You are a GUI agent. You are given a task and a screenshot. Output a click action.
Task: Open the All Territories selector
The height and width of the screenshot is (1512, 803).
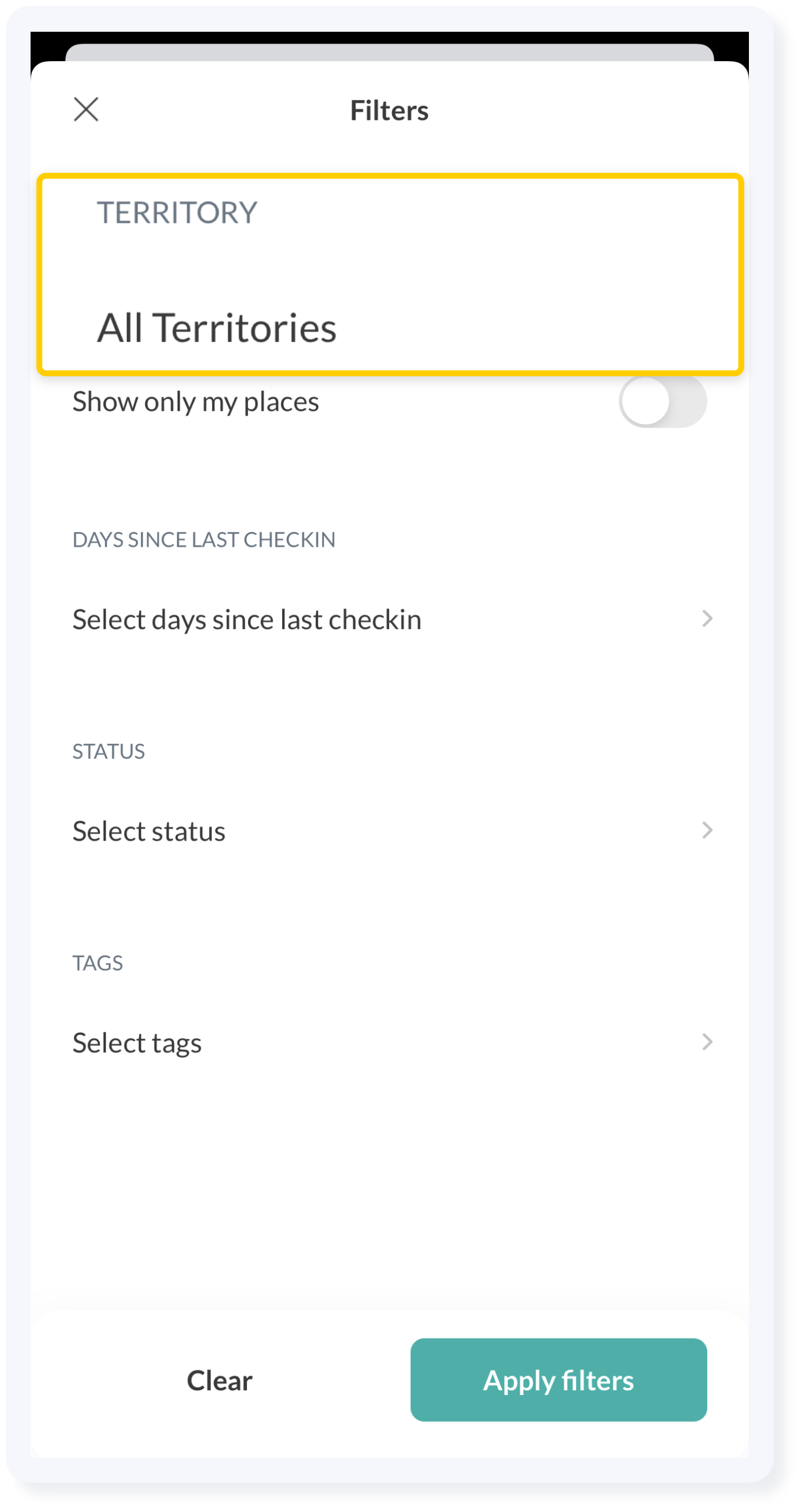click(217, 327)
